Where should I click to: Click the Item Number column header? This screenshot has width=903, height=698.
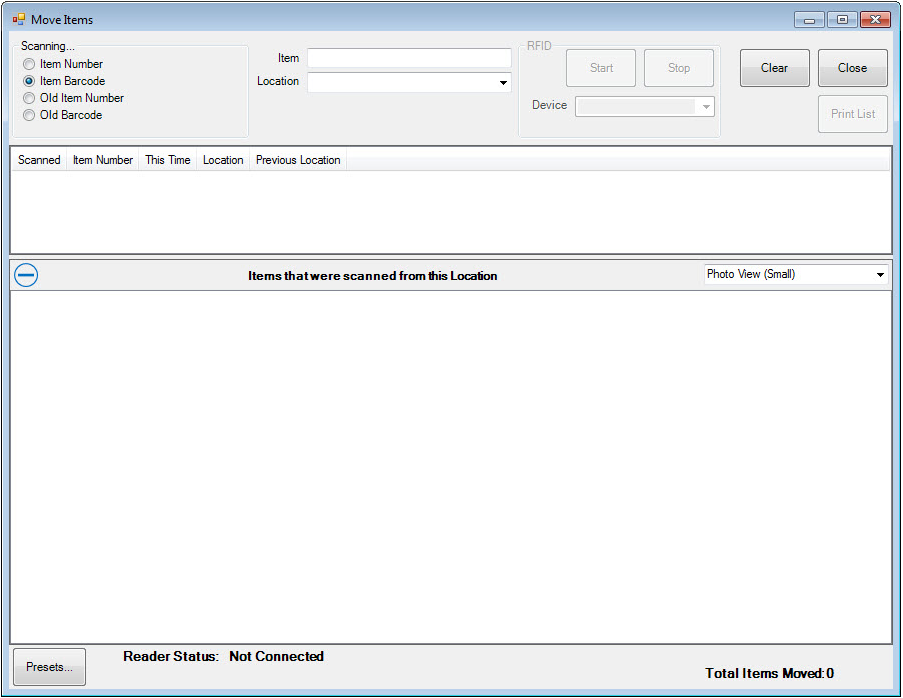(103, 160)
